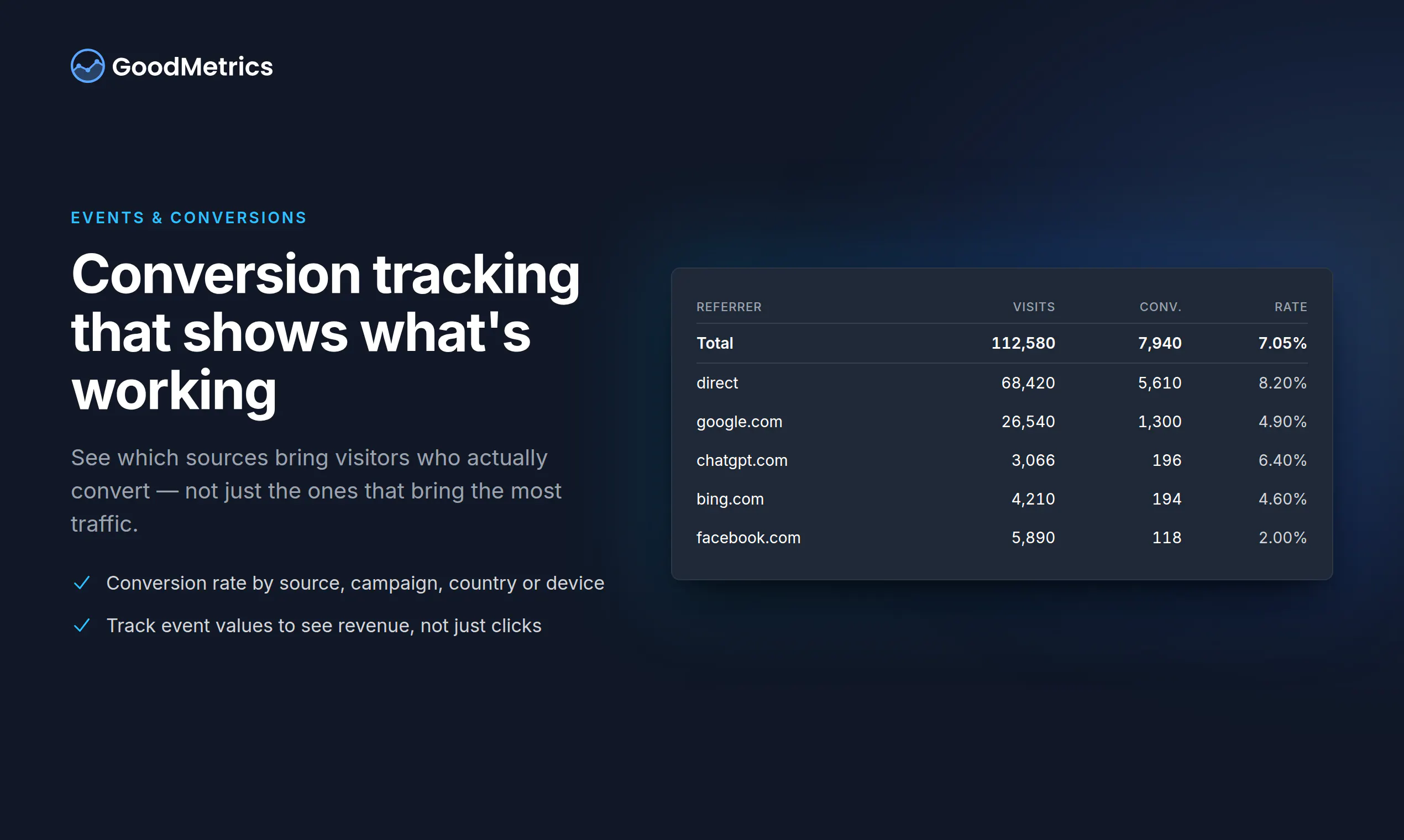Image resolution: width=1404 pixels, height=840 pixels.
Task: Click the RATE column header
Action: (1291, 307)
